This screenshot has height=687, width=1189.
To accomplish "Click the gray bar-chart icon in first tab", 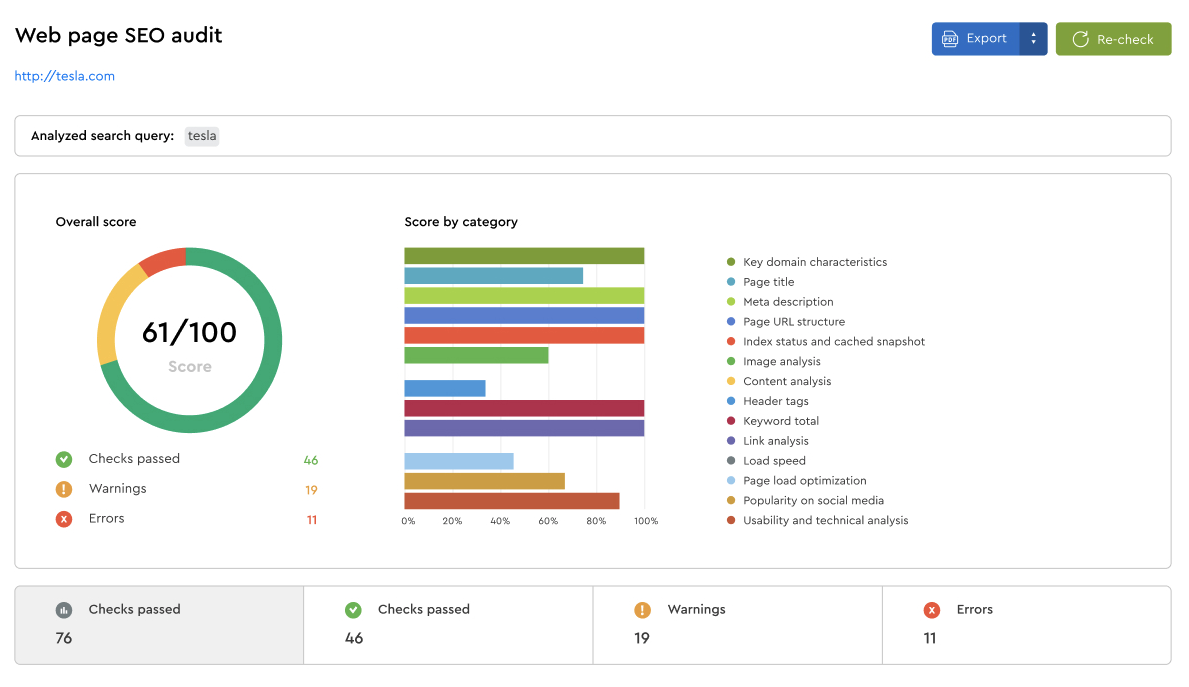I will [64, 610].
